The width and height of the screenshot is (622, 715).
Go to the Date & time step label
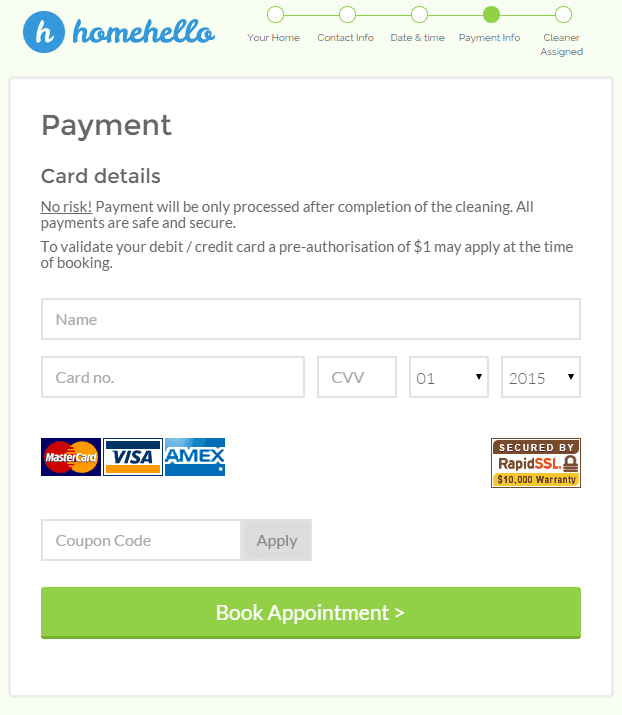[x=417, y=38]
